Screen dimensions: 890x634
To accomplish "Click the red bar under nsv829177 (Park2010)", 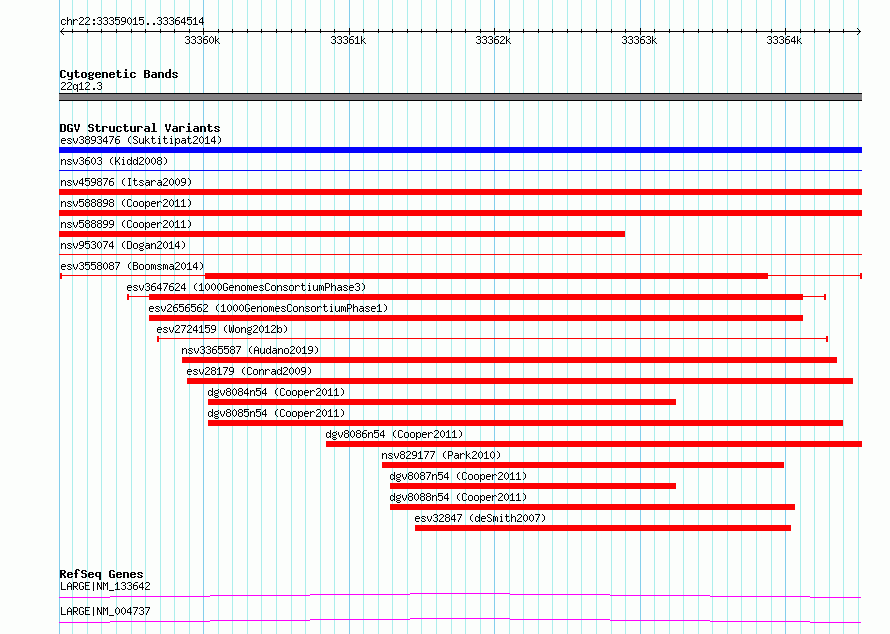I will click(x=583, y=465).
